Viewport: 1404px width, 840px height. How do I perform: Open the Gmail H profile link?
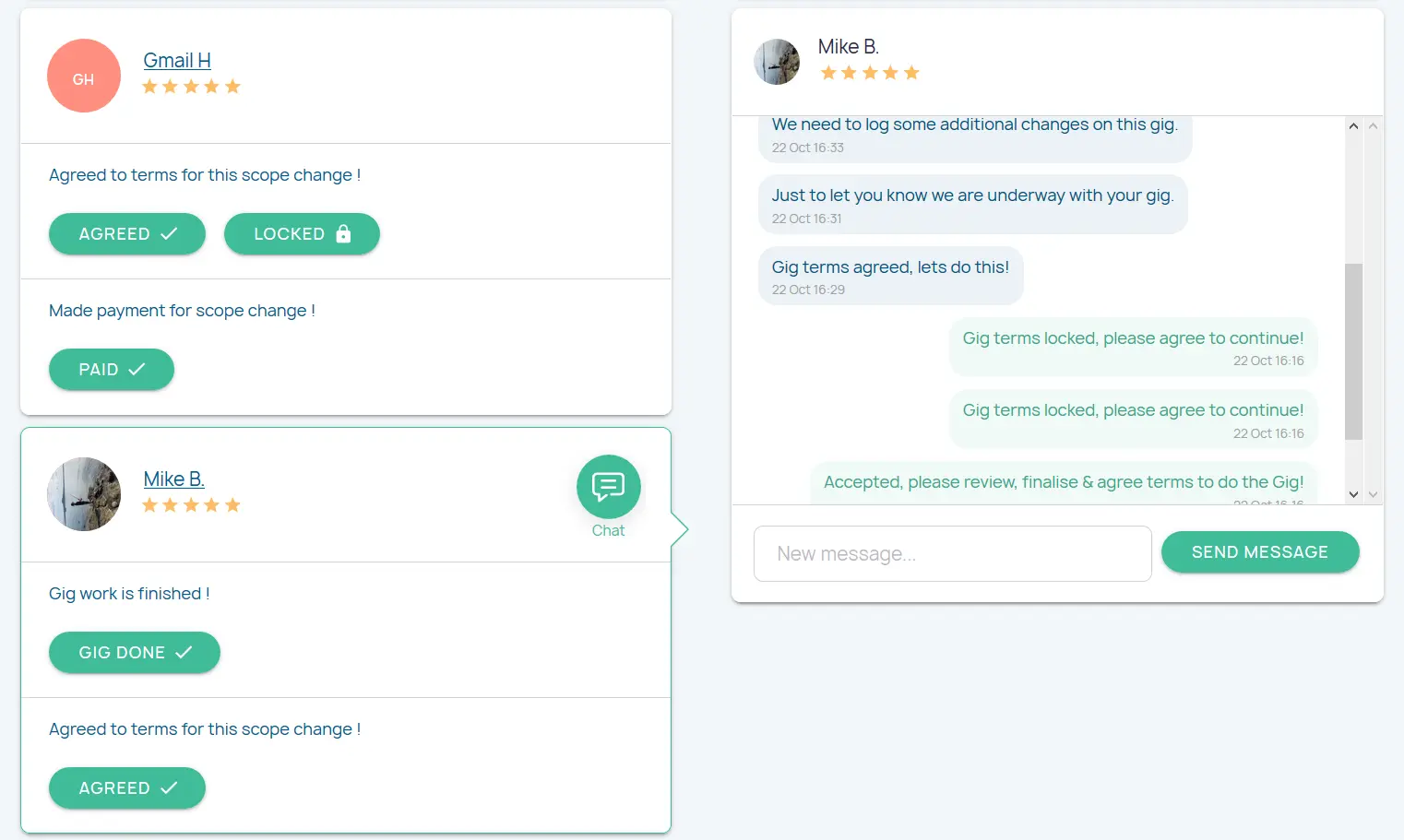pos(177,61)
